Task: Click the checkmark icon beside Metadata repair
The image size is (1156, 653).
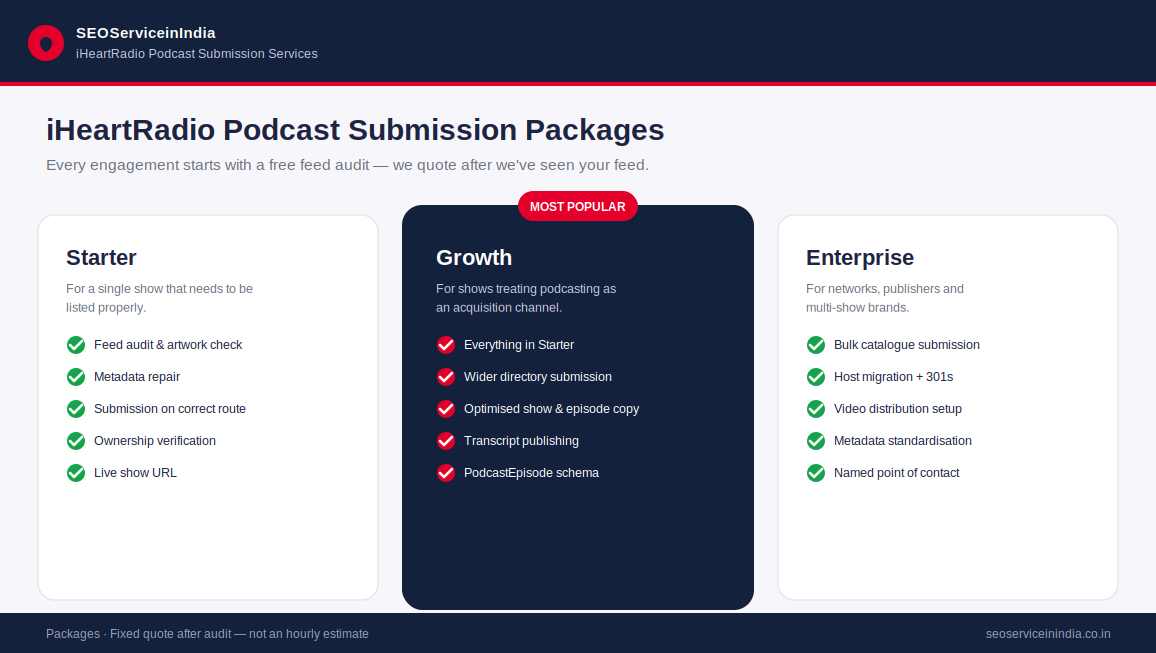Action: 76,377
